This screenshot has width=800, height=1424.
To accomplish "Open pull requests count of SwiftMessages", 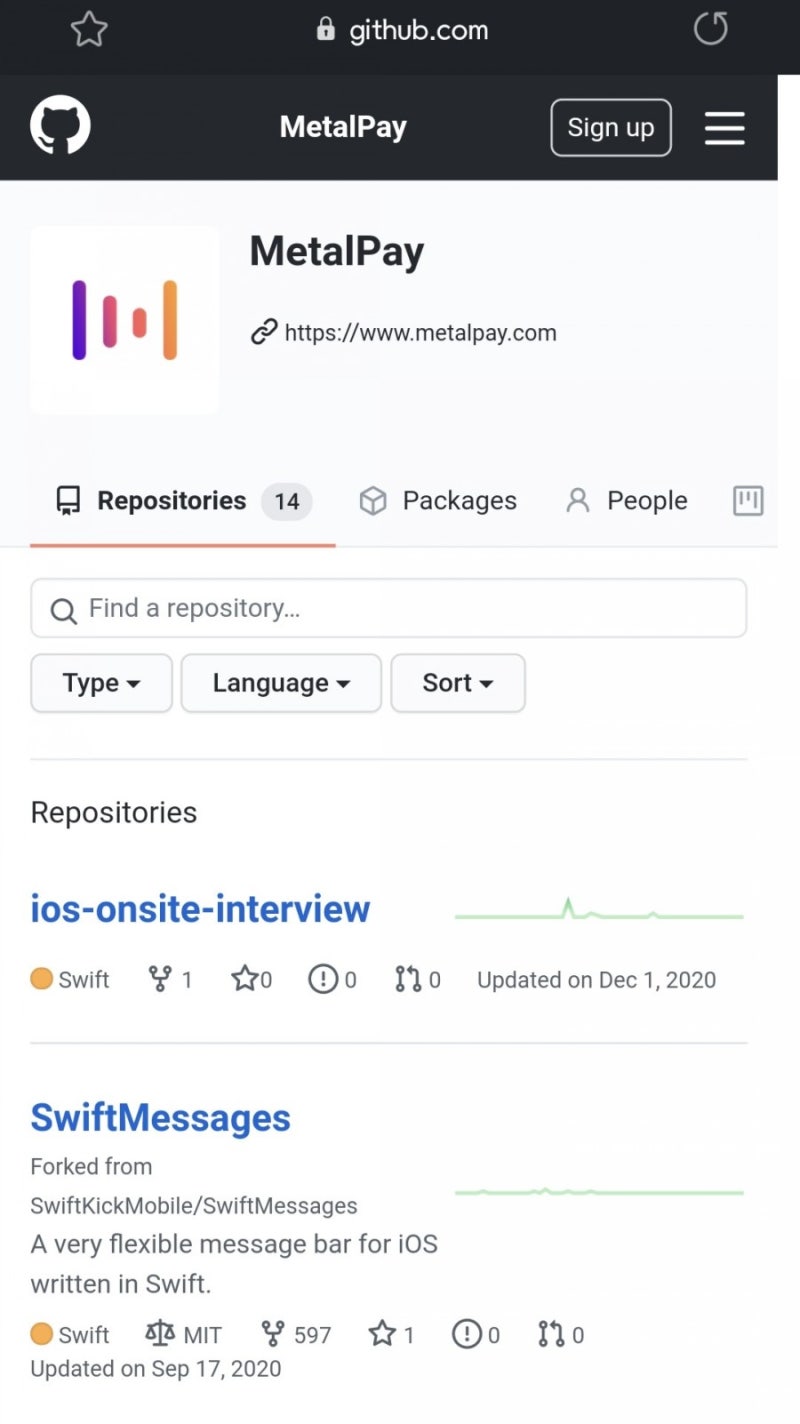I will 560,1334.
